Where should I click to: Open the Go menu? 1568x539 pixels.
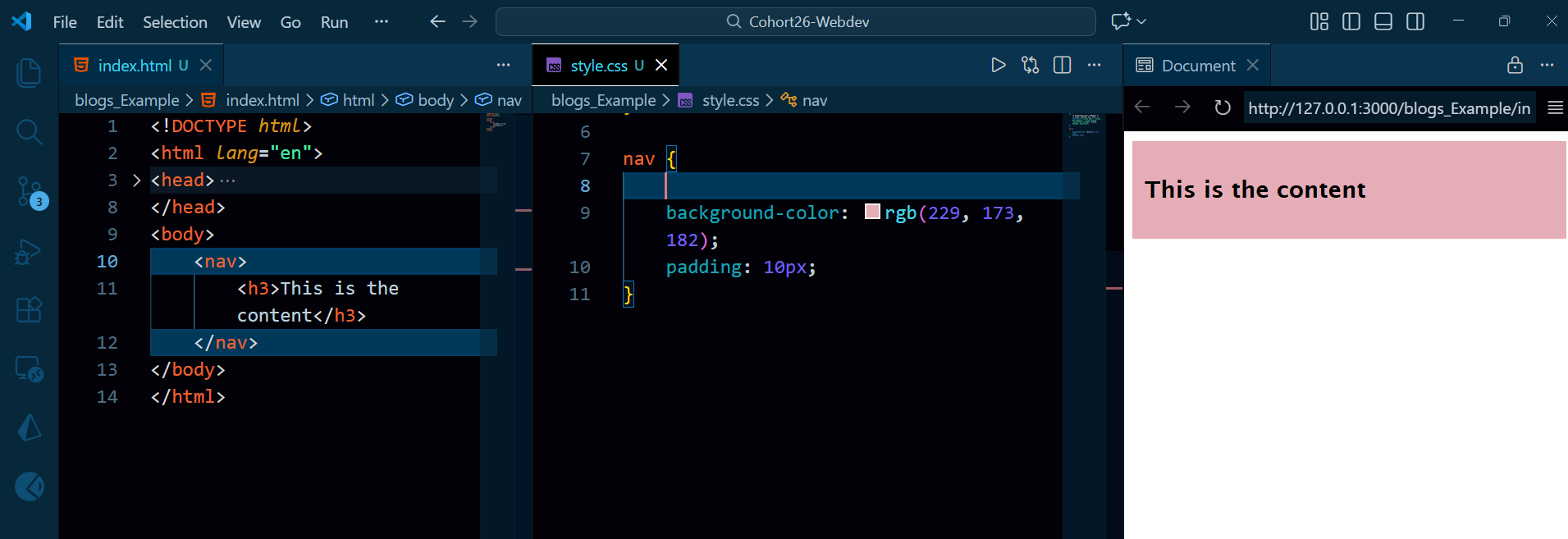pos(290,22)
